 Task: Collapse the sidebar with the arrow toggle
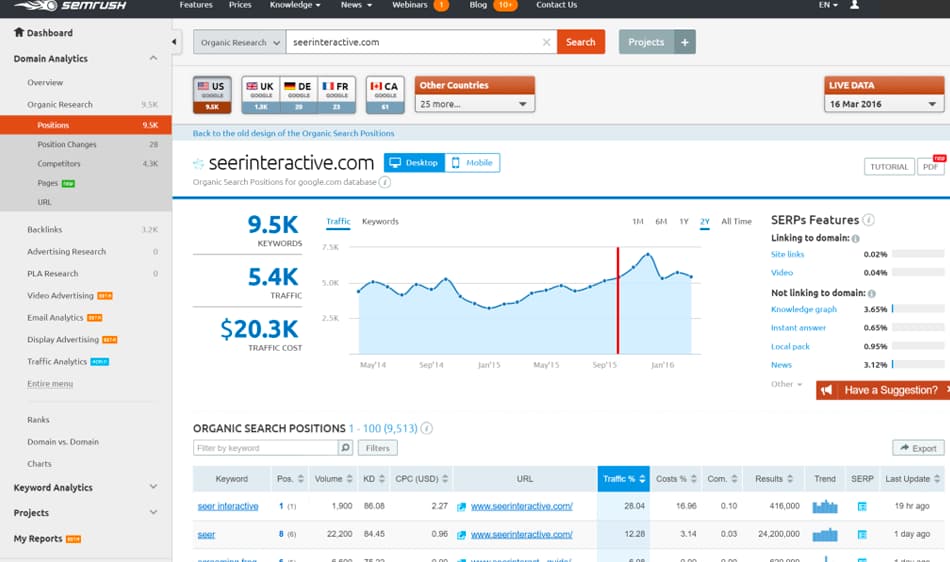(174, 42)
